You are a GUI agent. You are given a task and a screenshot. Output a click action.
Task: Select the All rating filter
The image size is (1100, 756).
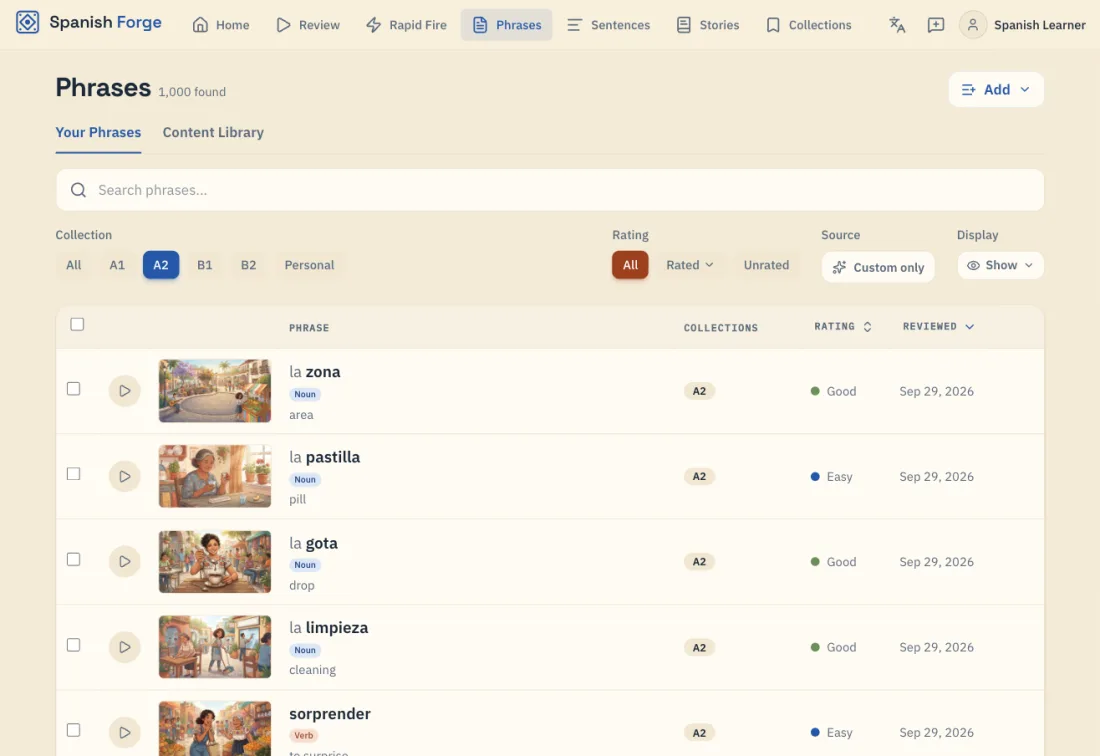[630, 265]
